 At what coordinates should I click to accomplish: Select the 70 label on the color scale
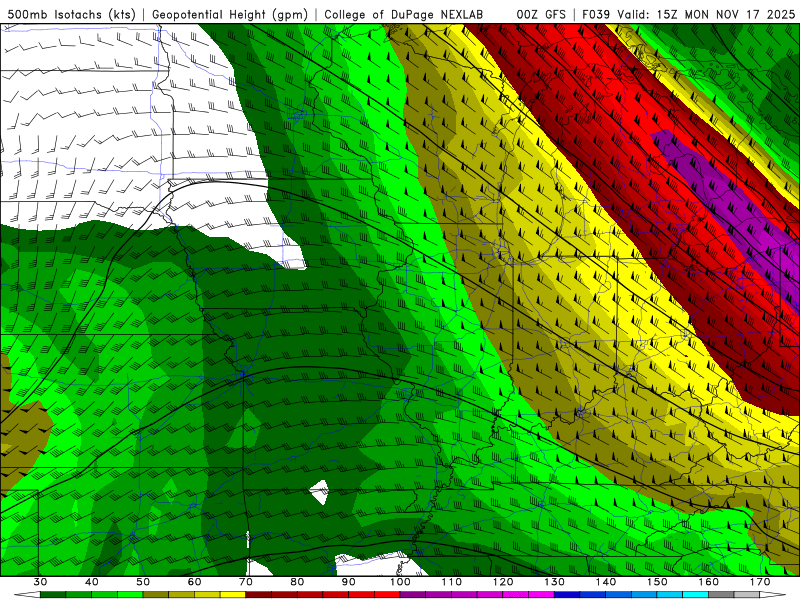[x=246, y=582]
